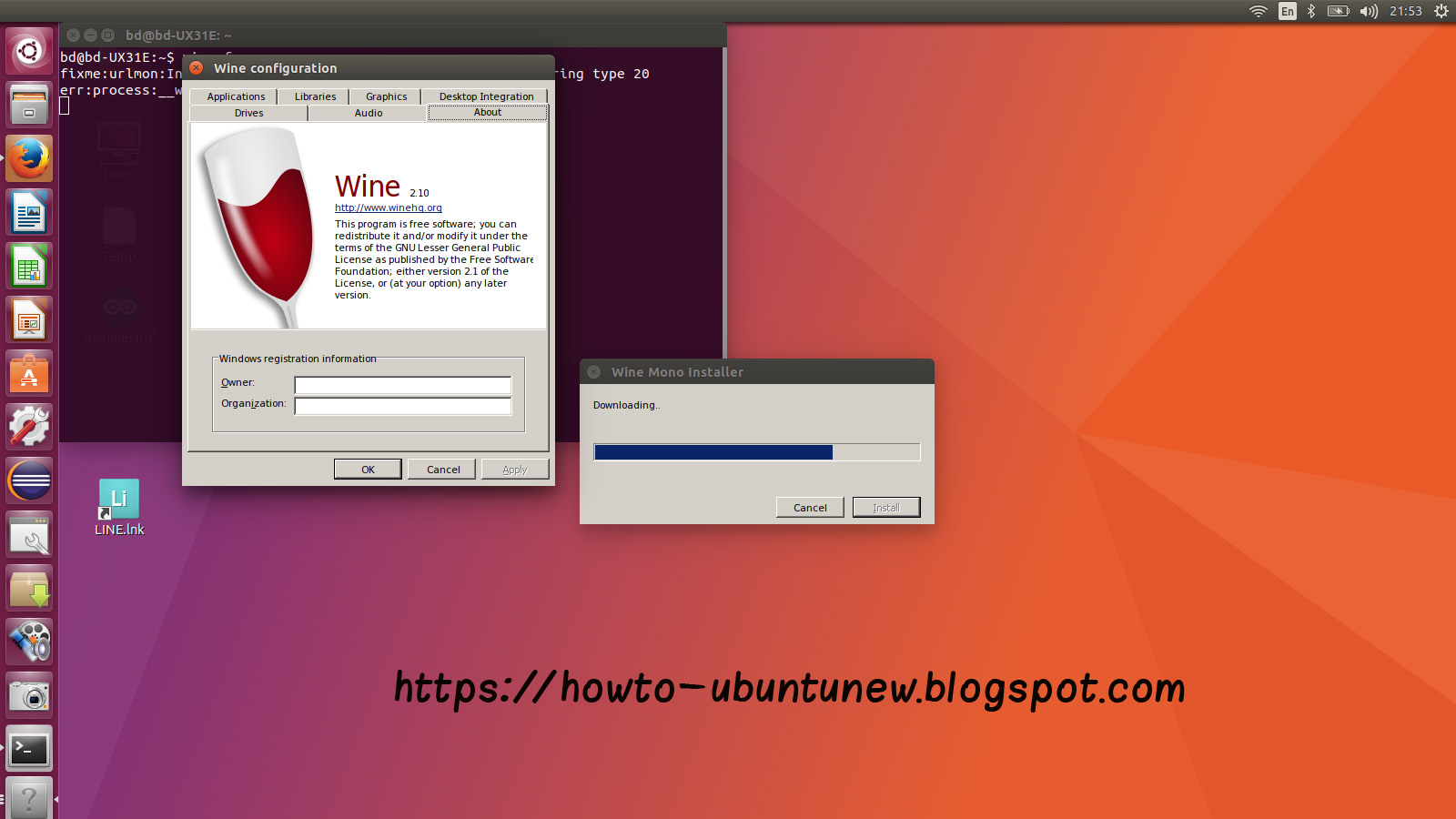Focus the Organization text field
The height and width of the screenshot is (819, 1456).
click(402, 406)
